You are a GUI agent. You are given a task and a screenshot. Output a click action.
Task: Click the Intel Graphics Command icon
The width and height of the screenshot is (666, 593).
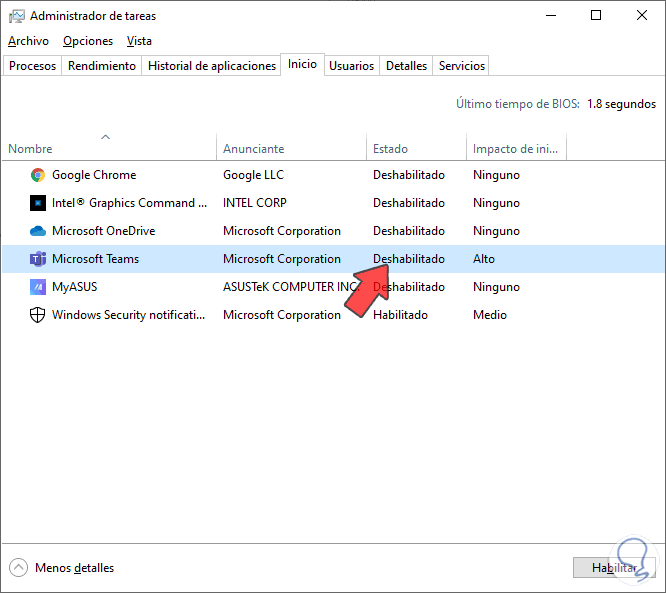(38, 203)
